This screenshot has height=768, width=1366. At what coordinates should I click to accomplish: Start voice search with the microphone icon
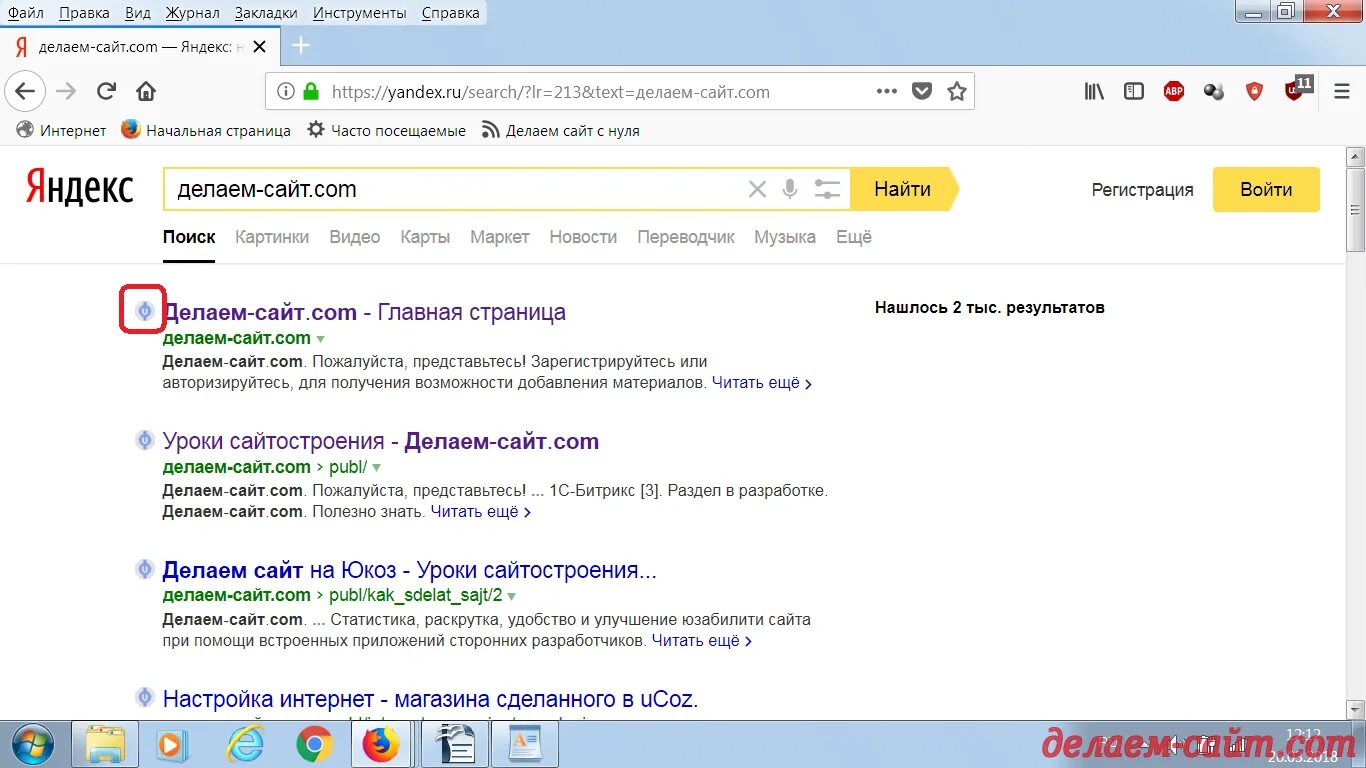[x=790, y=189]
